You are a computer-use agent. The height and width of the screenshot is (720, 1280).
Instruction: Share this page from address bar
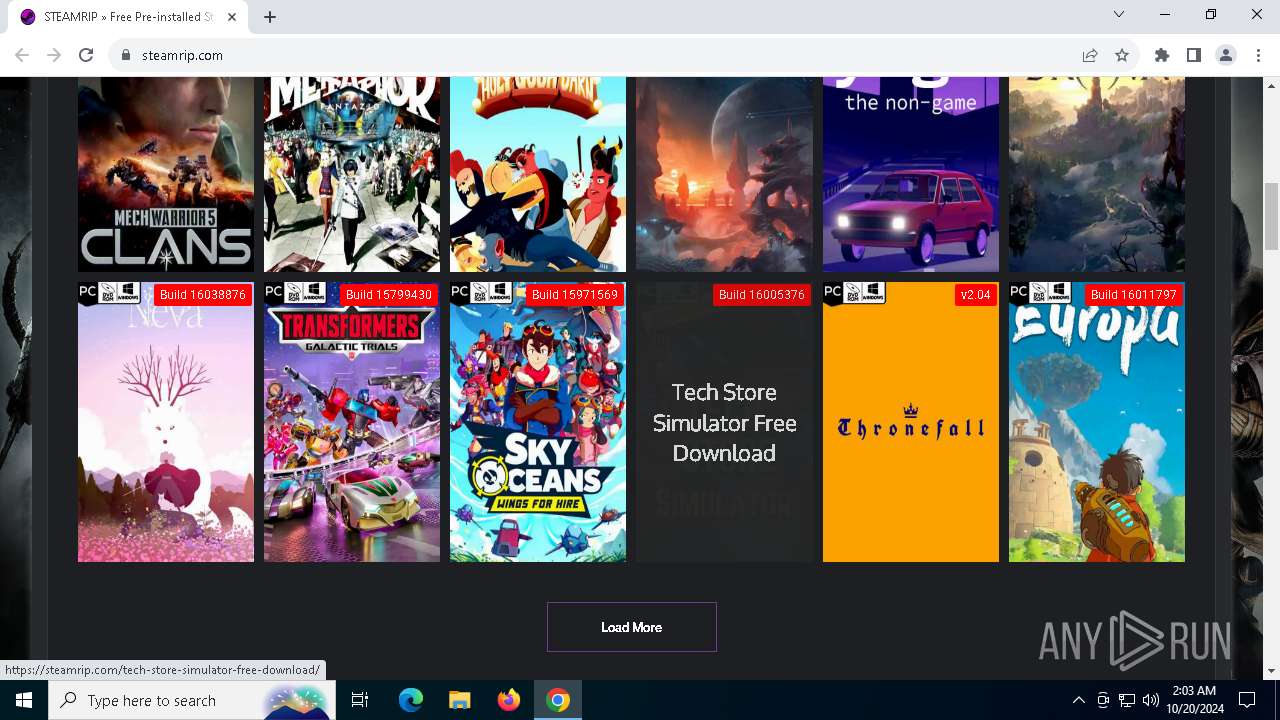click(x=1090, y=55)
